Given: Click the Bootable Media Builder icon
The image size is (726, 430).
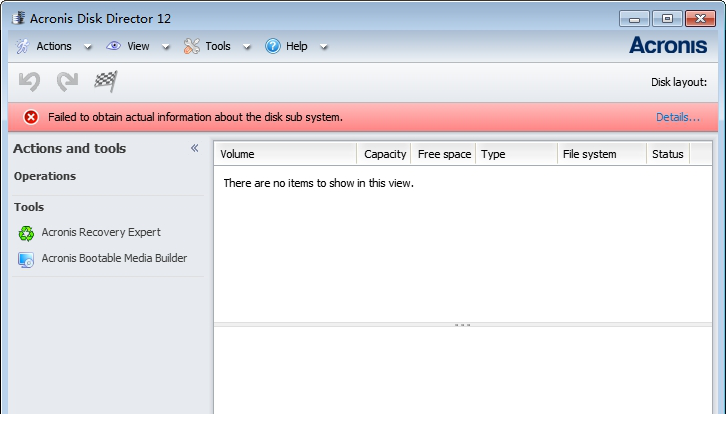Looking at the screenshot, I should pyautogui.click(x=26, y=260).
